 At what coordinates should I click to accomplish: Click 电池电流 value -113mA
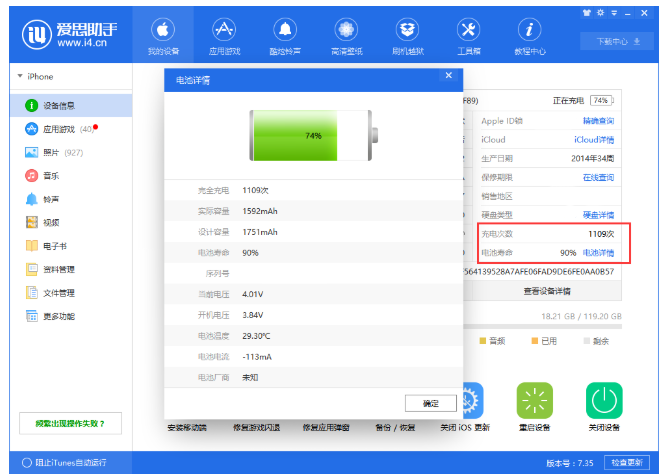pyautogui.click(x=257, y=357)
